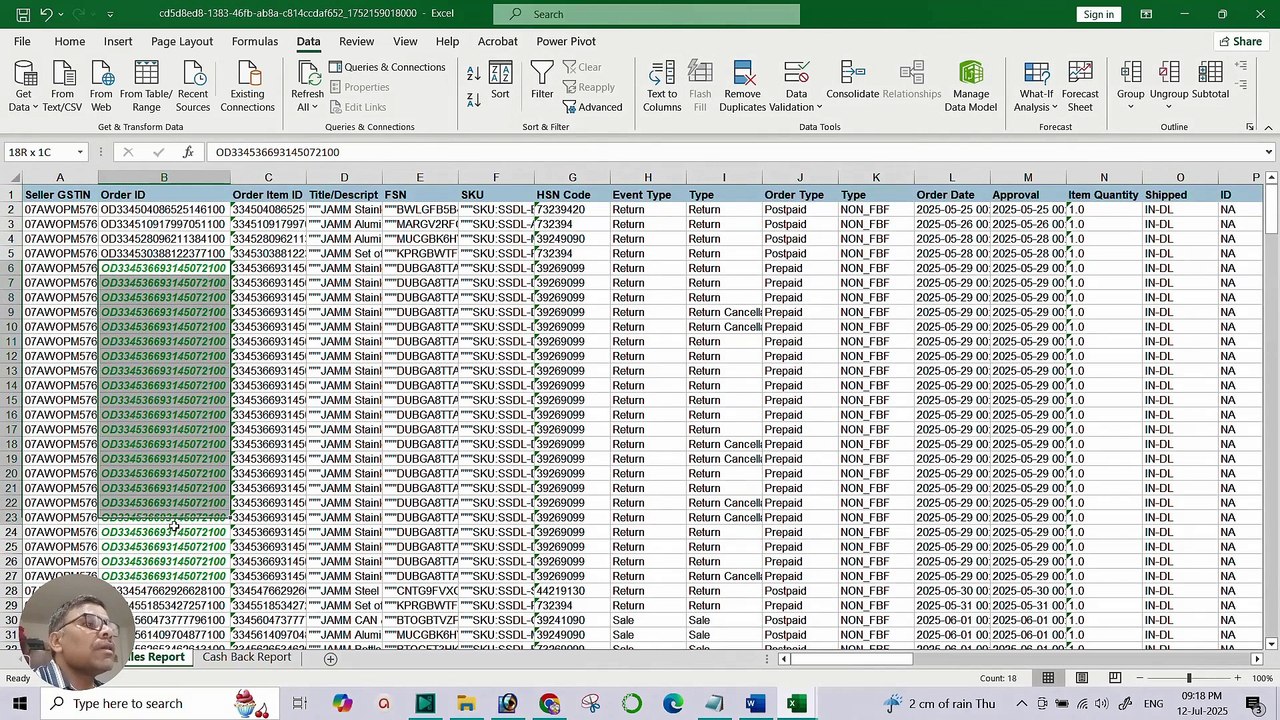Switch to Normal view in status bar
The width and height of the screenshot is (1280, 720).
point(1048,678)
